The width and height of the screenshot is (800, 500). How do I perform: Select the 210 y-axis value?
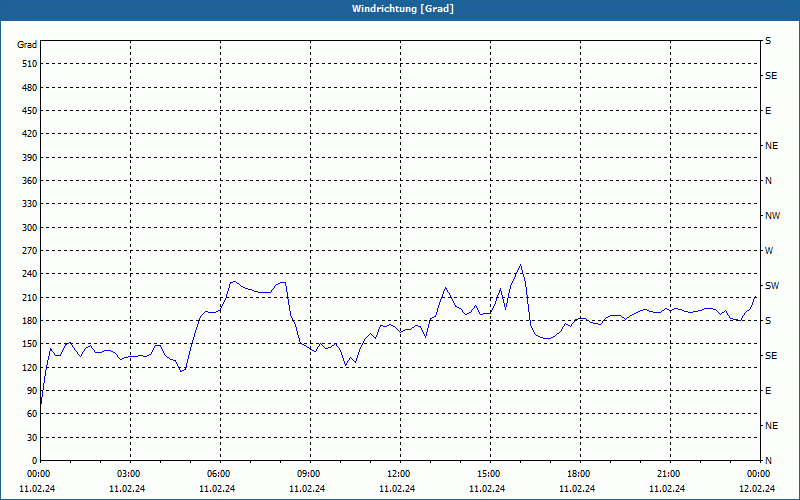[30, 297]
